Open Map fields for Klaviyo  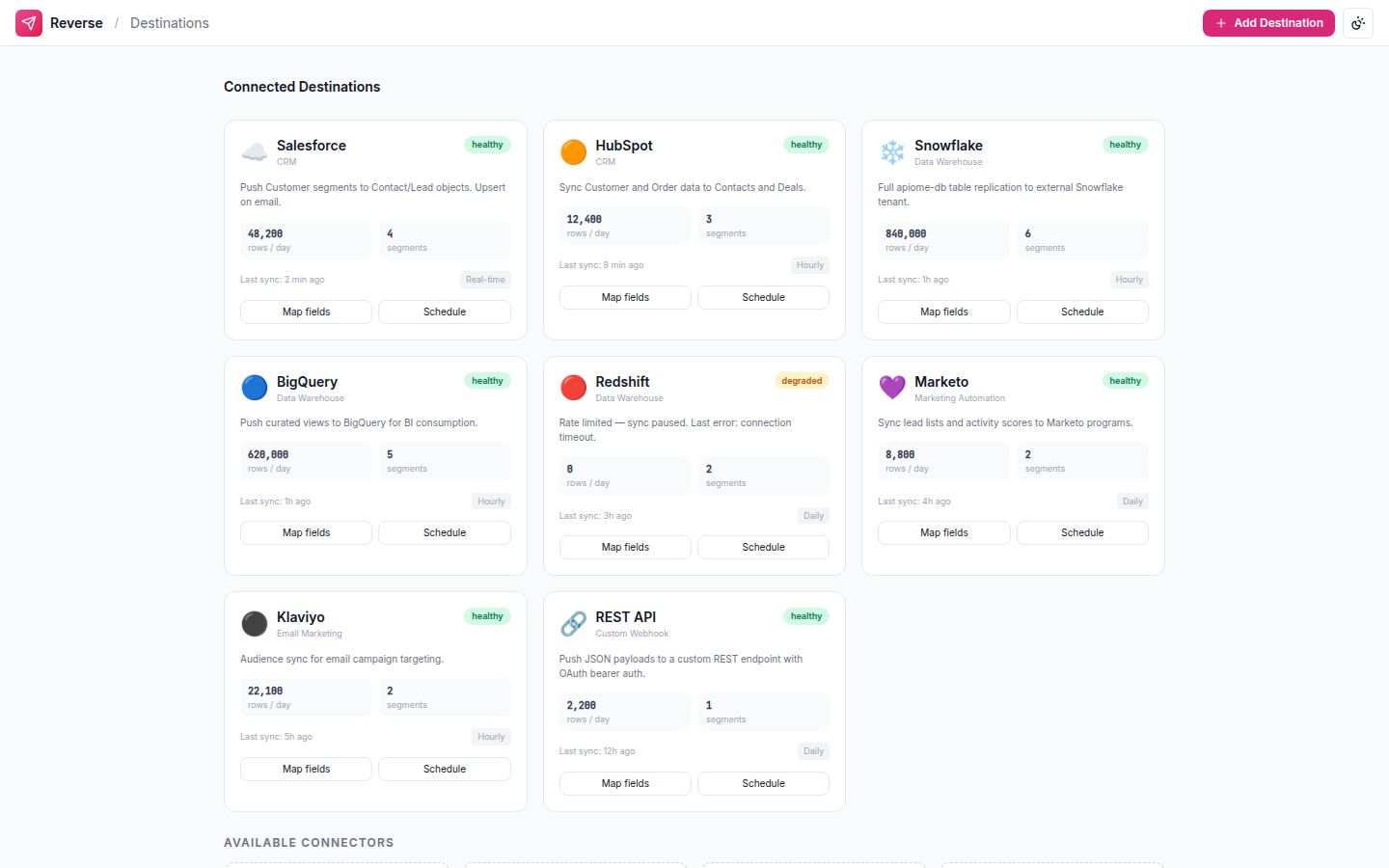point(306,770)
